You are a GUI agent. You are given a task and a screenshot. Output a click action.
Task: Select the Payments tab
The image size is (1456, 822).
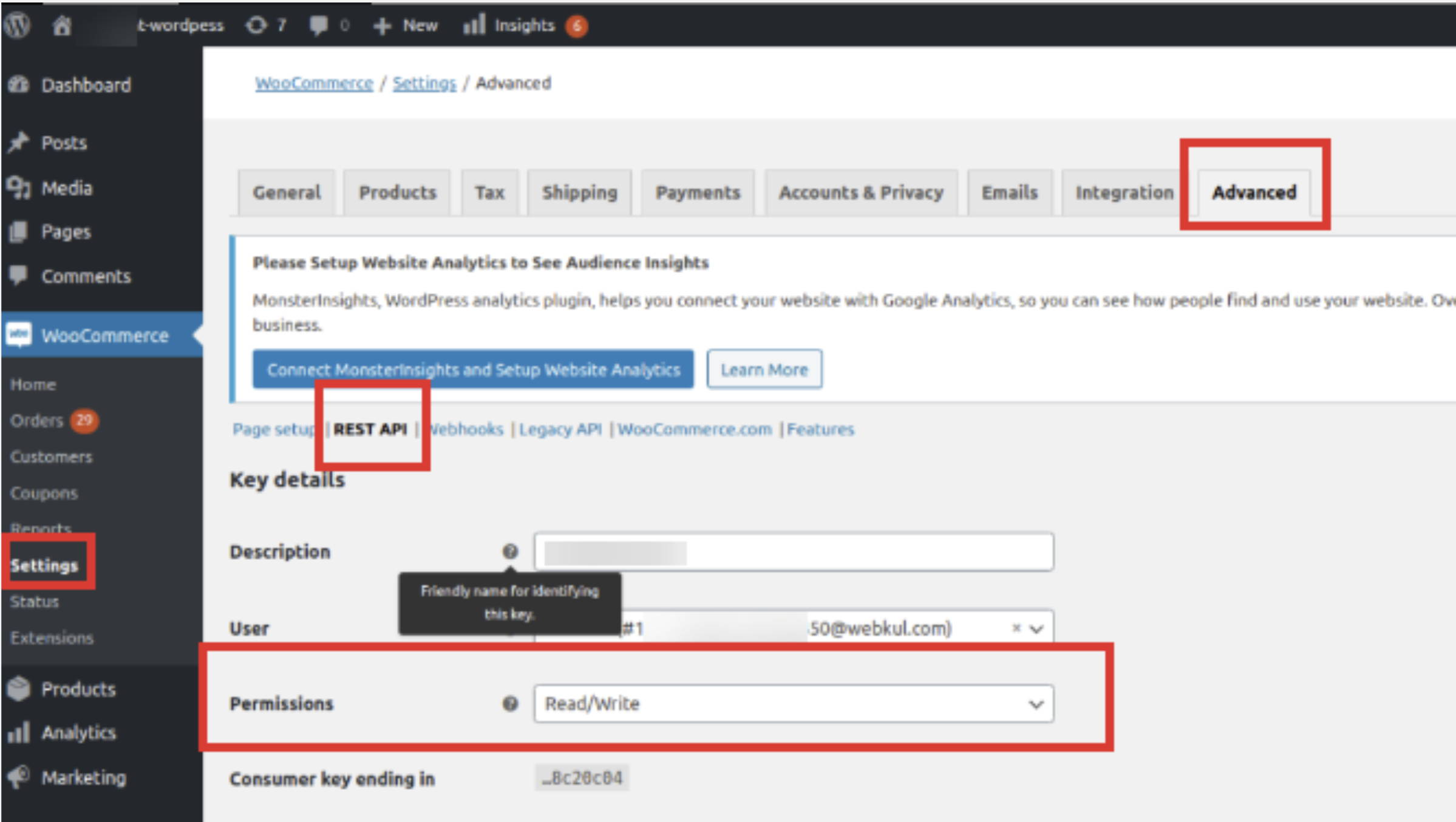click(698, 193)
